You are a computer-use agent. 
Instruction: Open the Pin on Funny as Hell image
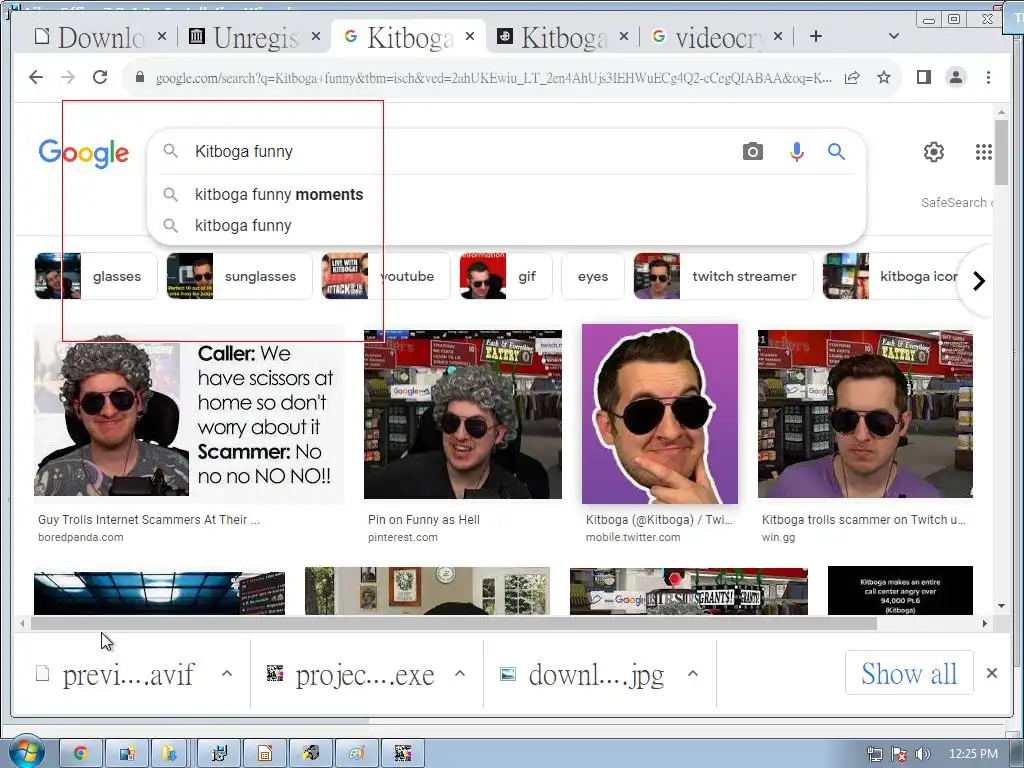[x=462, y=414]
